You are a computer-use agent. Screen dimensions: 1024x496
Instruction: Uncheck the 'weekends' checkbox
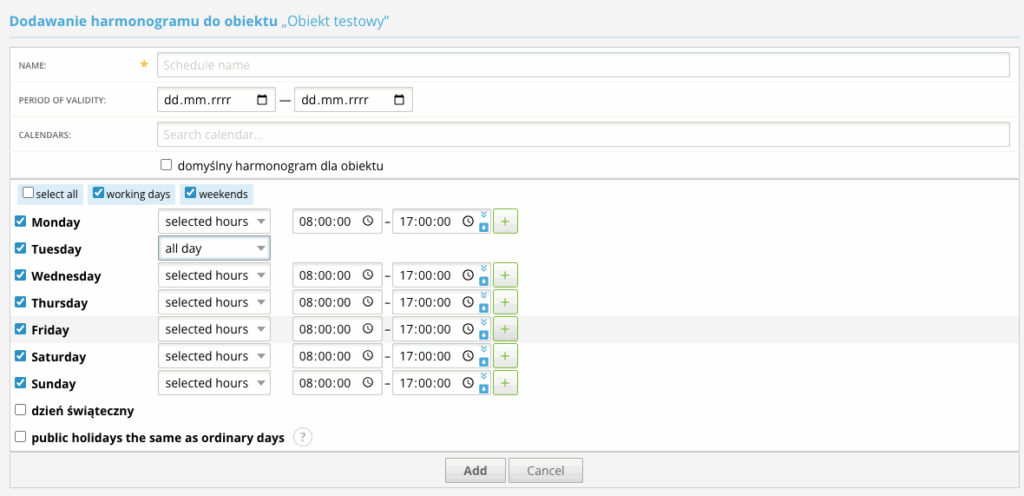(189, 193)
